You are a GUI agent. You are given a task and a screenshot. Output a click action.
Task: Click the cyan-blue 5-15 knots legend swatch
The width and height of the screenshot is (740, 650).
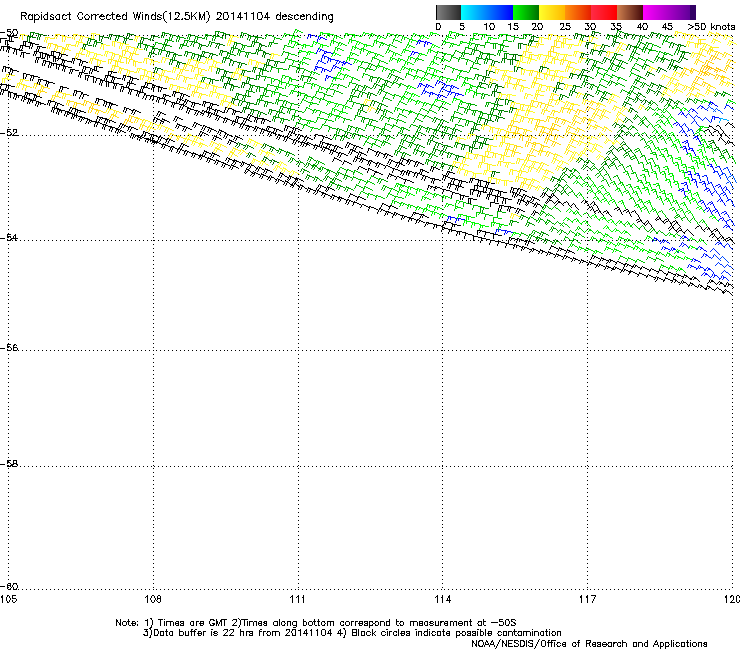(487, 12)
